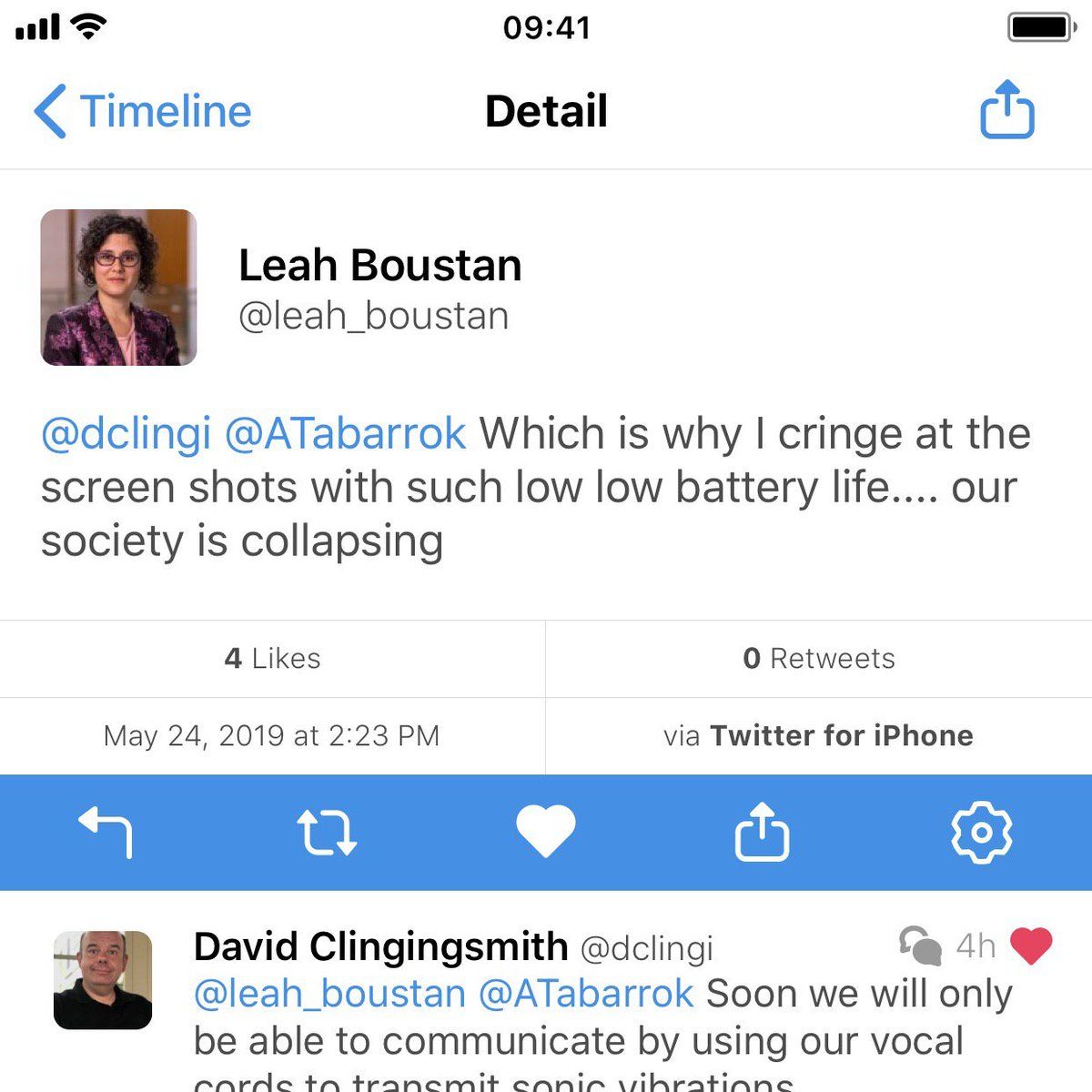The image size is (1092, 1092).
Task: Like the tweet with heart icon
Action: click(x=545, y=831)
